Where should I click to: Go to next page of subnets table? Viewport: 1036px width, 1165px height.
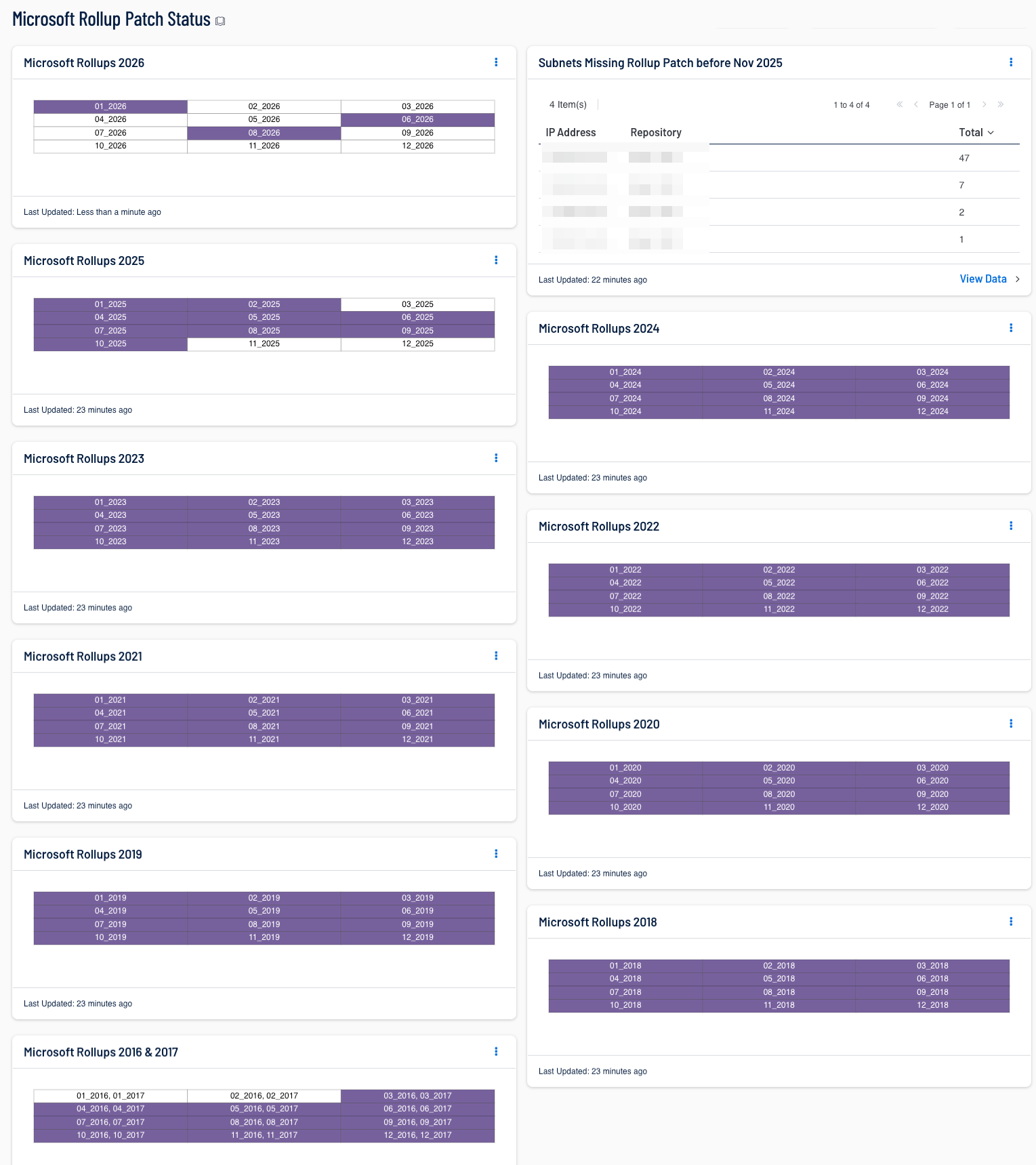pos(984,104)
